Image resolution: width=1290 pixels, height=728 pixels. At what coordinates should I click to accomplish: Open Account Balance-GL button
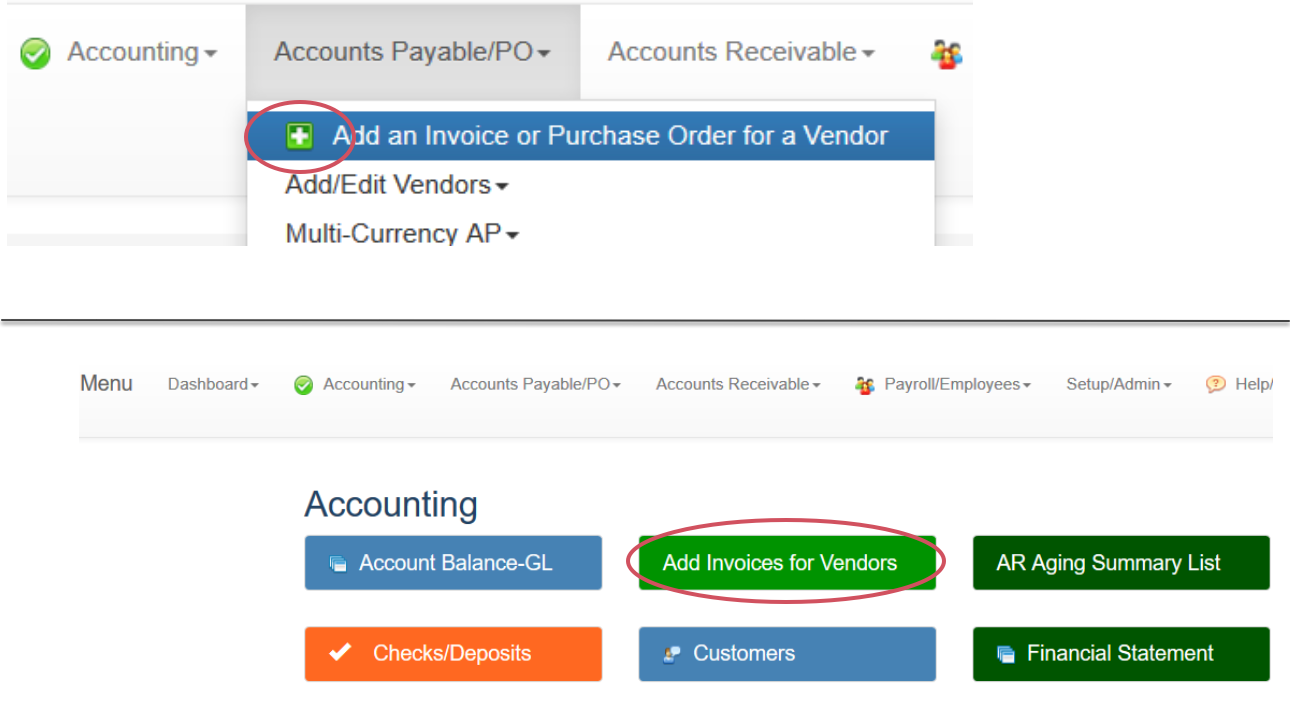pos(453,563)
